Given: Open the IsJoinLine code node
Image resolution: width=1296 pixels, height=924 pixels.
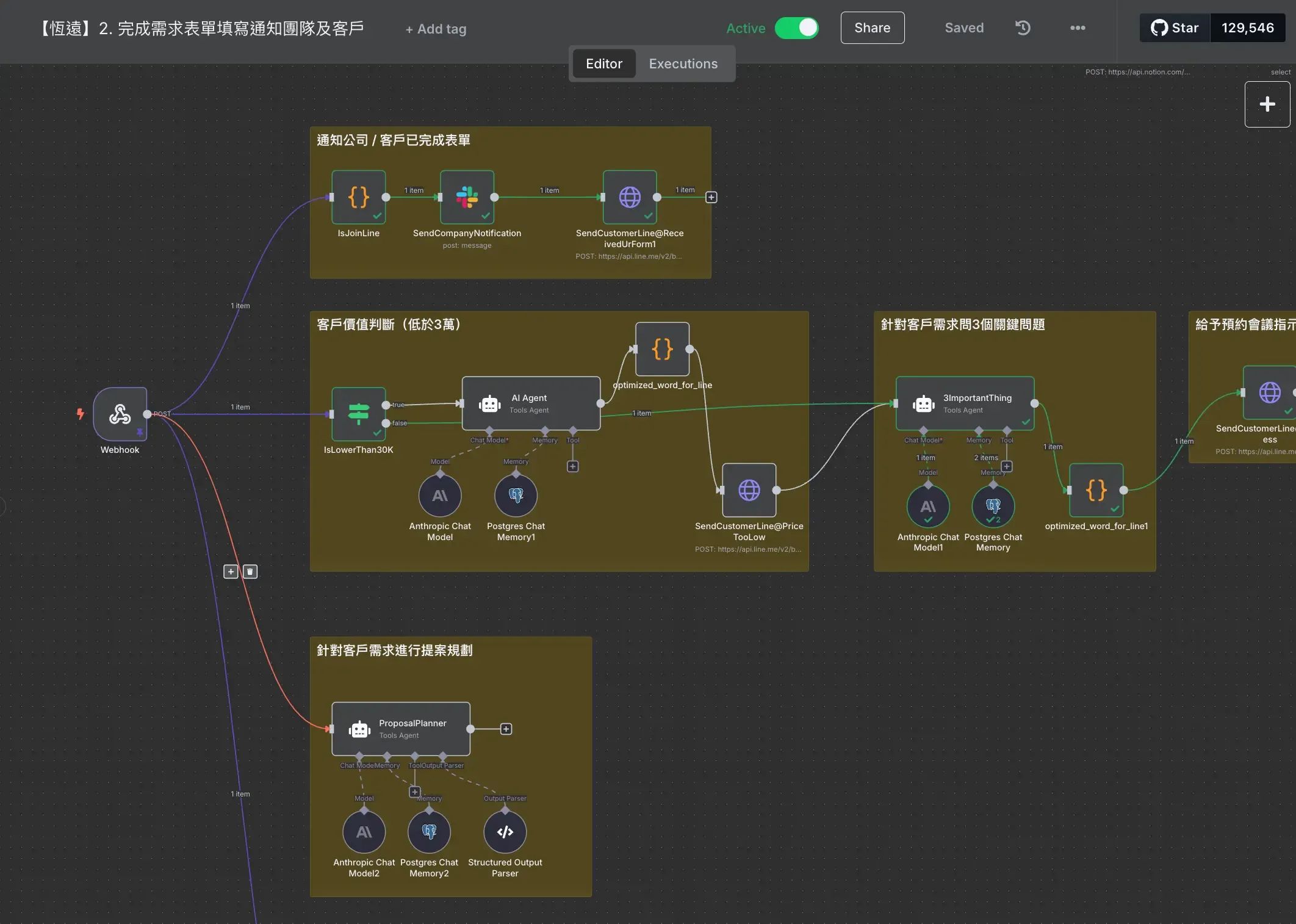Looking at the screenshot, I should click(x=358, y=197).
